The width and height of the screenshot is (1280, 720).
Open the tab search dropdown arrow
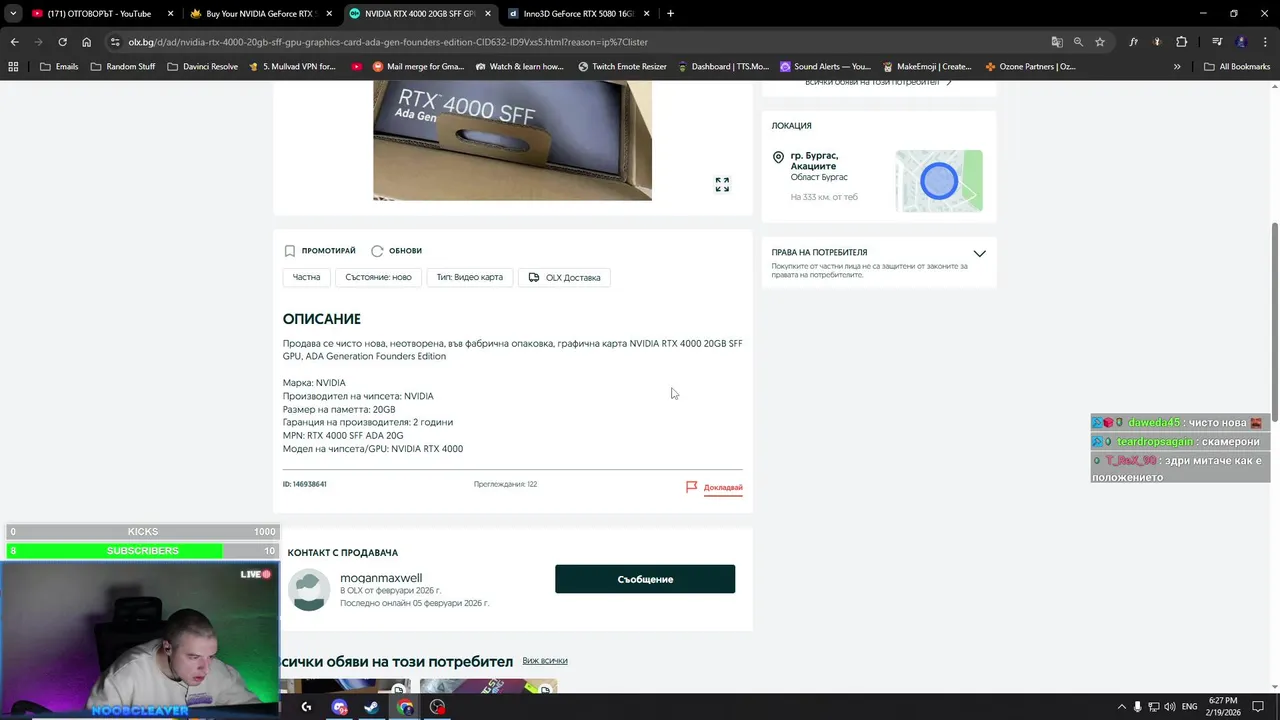pyautogui.click(x=13, y=14)
